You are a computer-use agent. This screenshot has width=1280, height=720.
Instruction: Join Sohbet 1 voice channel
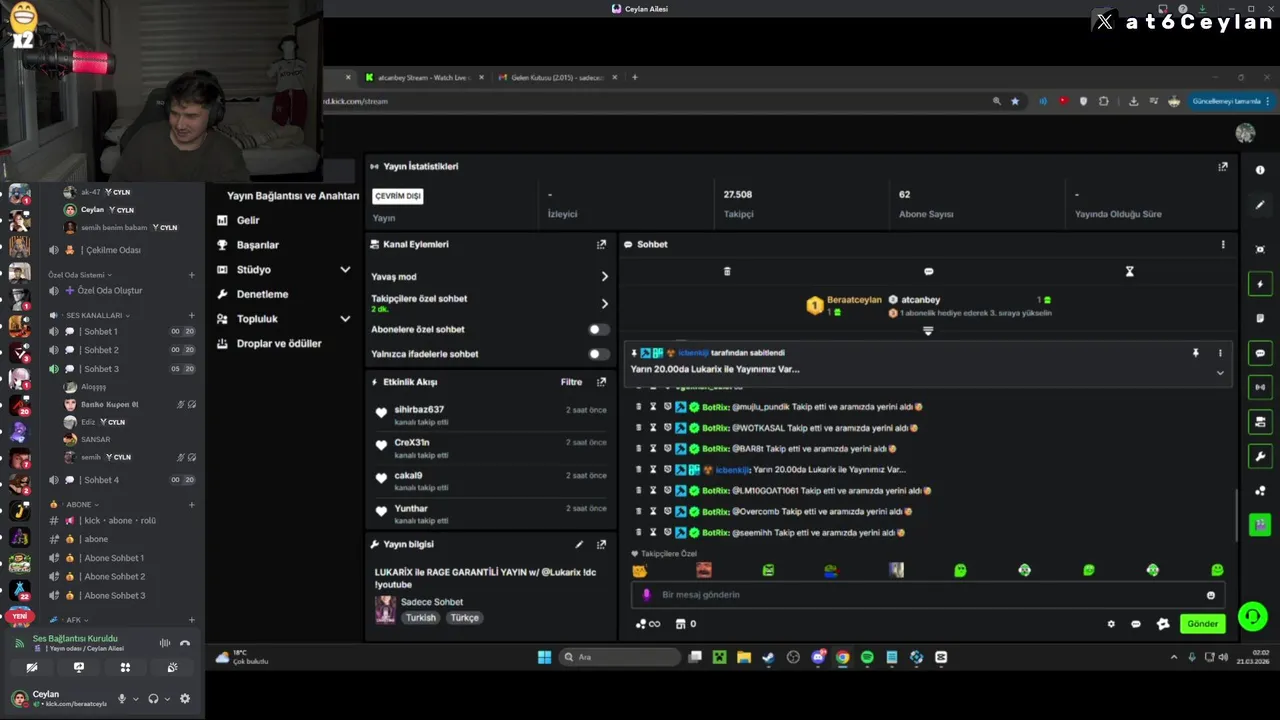[100, 332]
